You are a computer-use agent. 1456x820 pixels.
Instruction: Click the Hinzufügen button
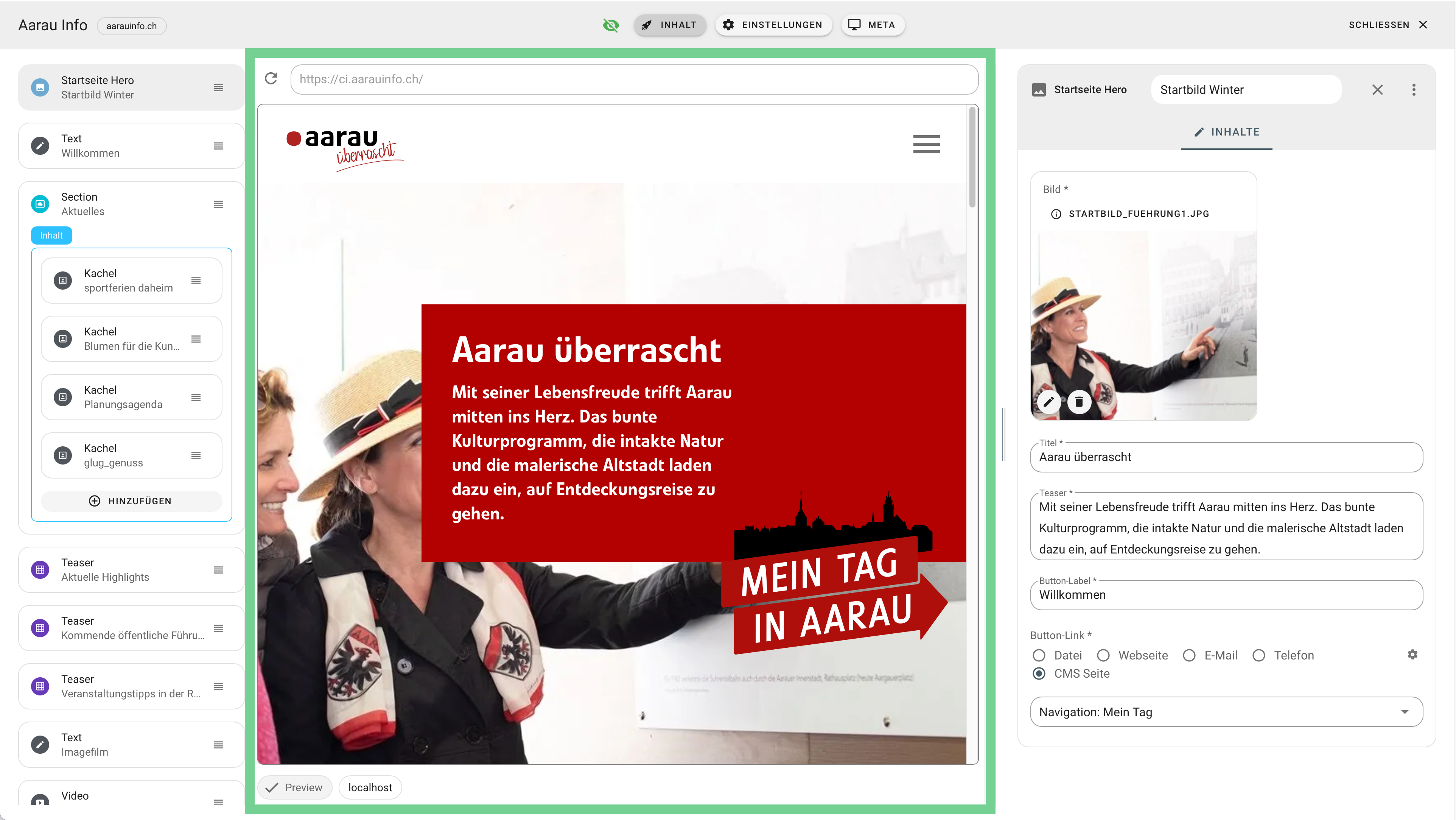coord(131,500)
